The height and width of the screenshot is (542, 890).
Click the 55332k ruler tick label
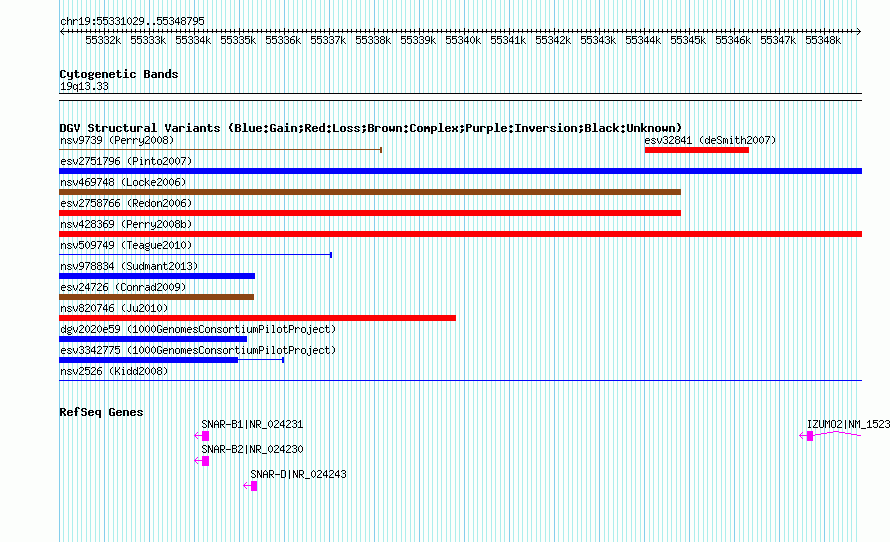103,40
